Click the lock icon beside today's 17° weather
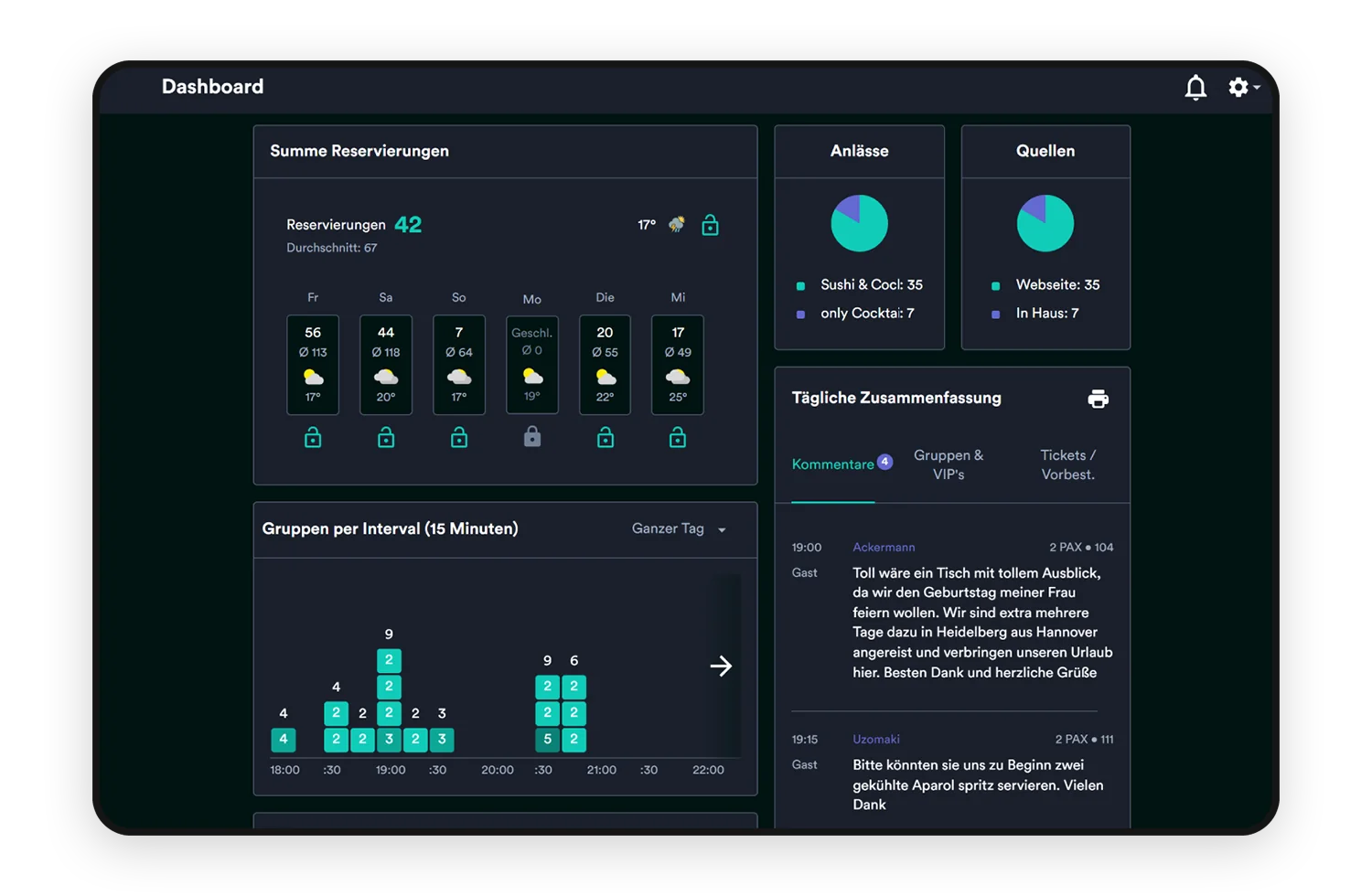Screen dimensions: 1372x896 710,225
